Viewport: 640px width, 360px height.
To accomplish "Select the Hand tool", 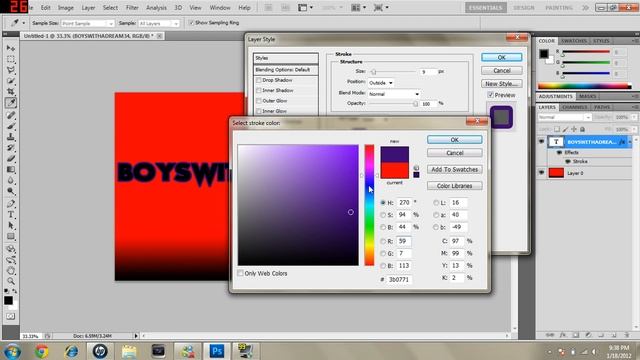I will (11, 270).
